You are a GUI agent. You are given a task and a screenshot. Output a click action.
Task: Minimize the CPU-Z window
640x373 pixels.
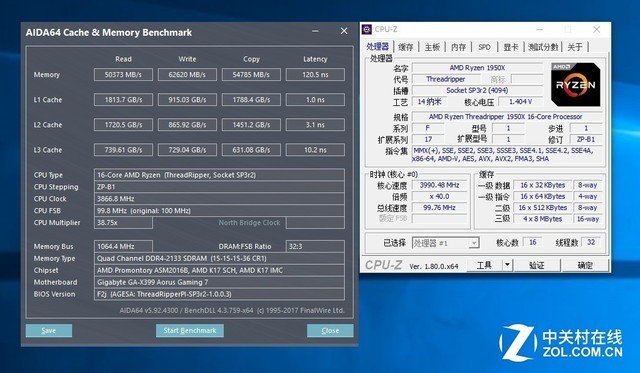(540, 29)
